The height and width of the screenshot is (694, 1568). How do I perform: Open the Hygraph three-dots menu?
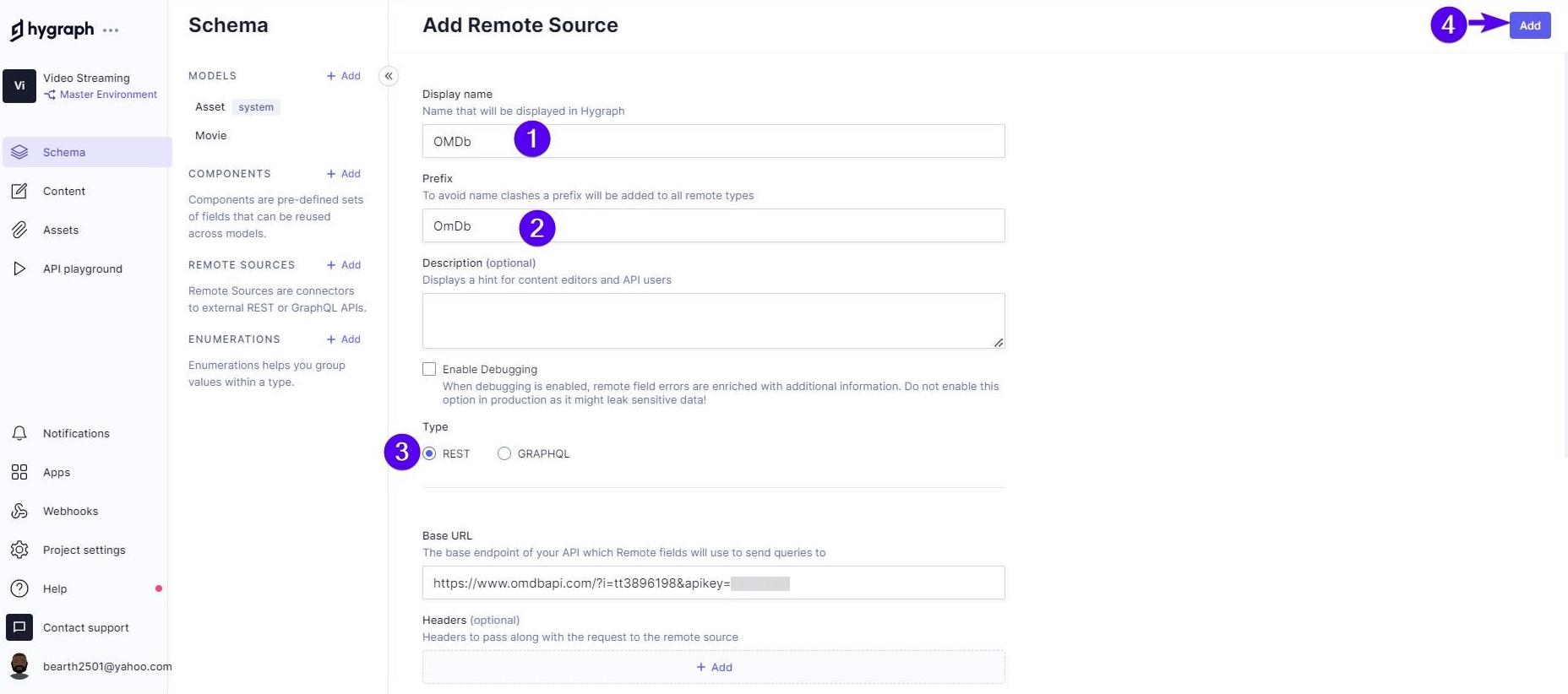[111, 30]
